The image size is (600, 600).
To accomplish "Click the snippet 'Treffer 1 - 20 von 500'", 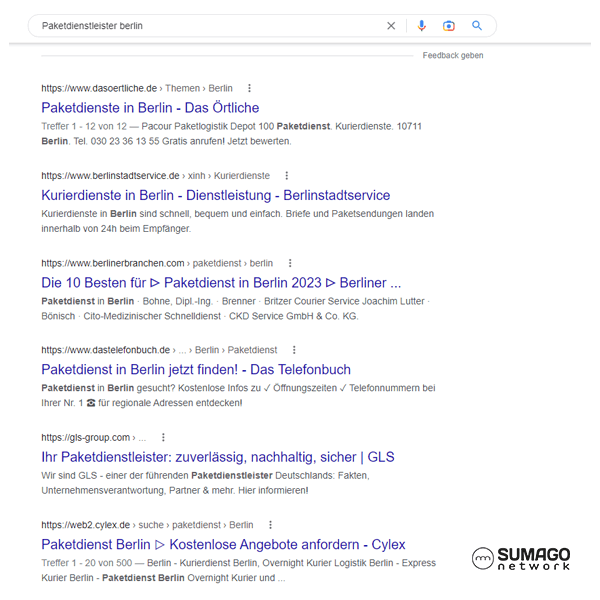I will pyautogui.click(x=86, y=563).
